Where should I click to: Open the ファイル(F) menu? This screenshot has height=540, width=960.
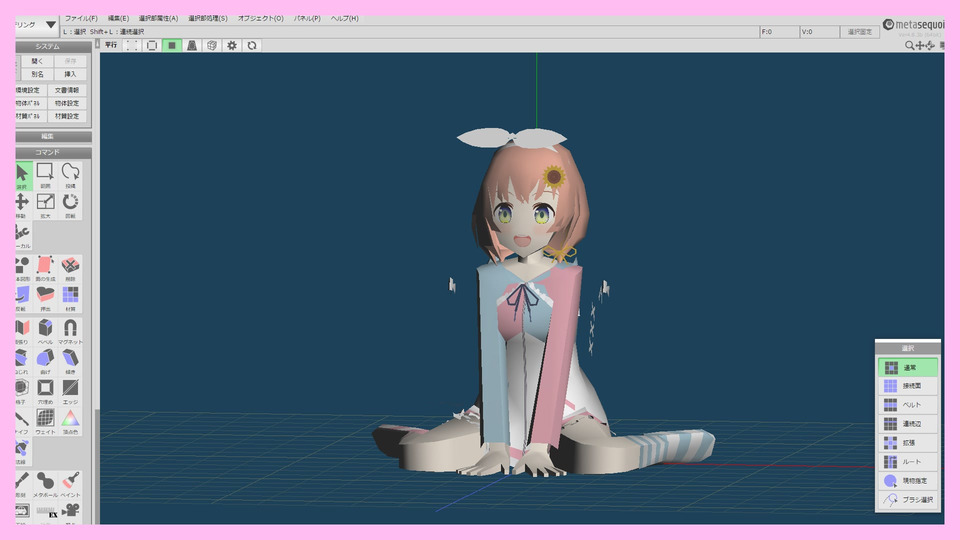tap(81, 18)
